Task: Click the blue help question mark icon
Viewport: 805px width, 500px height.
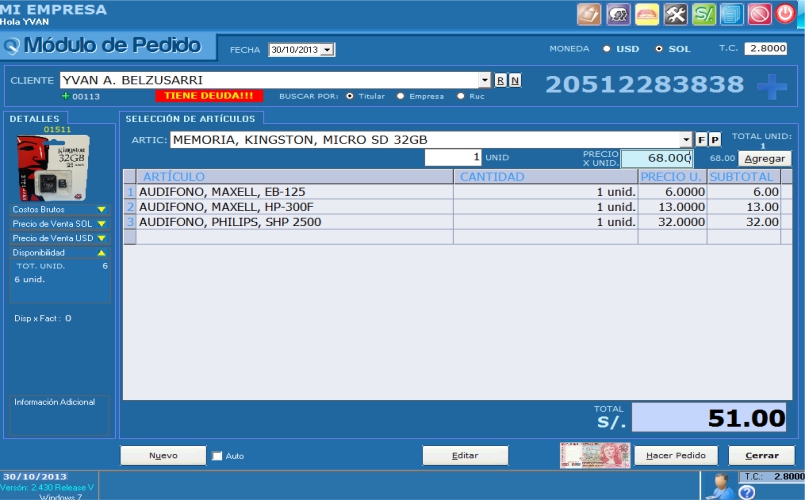Action: tap(746, 492)
